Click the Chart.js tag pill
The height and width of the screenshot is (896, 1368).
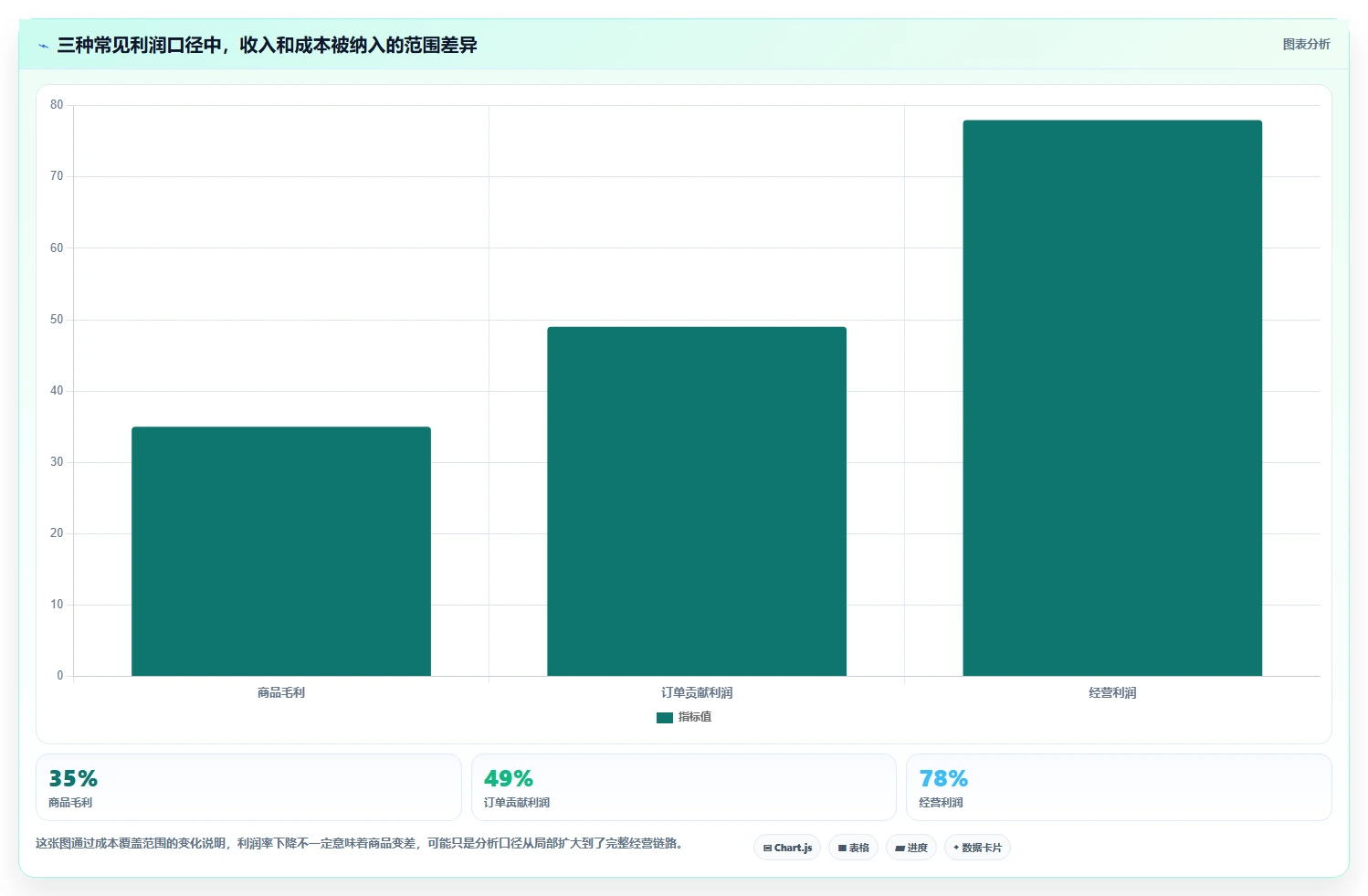coord(787,848)
